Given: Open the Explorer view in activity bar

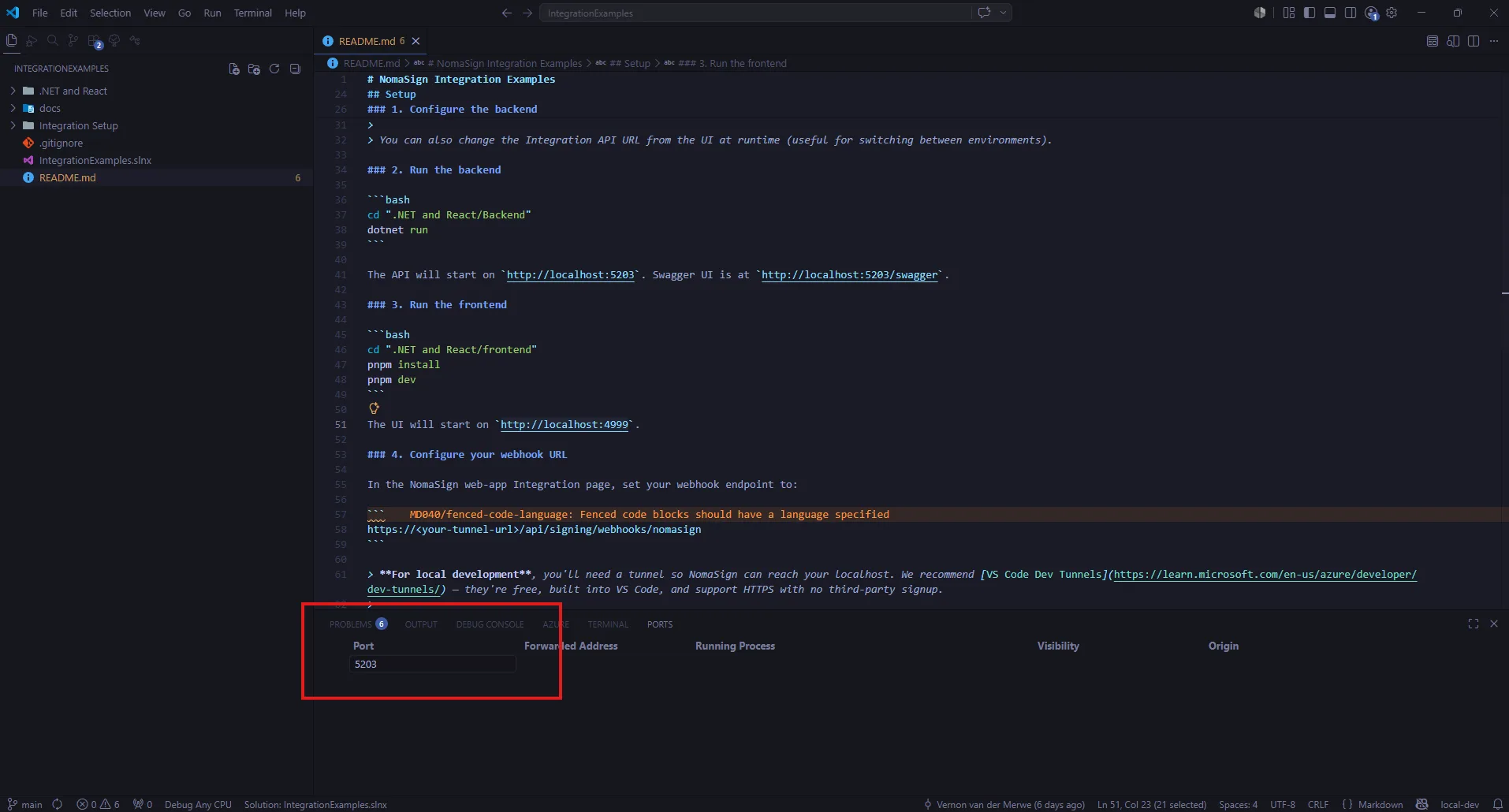Looking at the screenshot, I should pos(11,40).
